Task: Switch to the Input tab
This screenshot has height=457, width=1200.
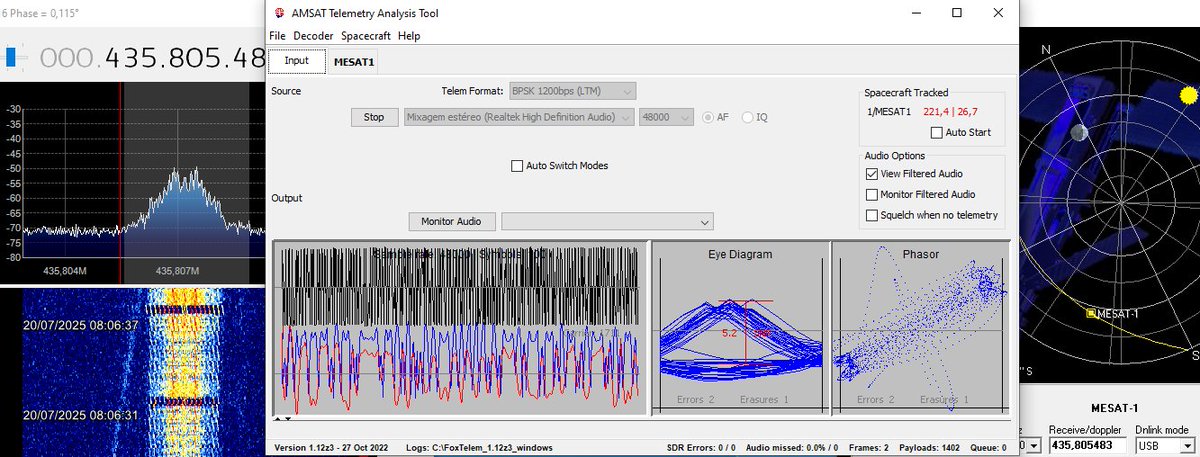Action: 297,61
